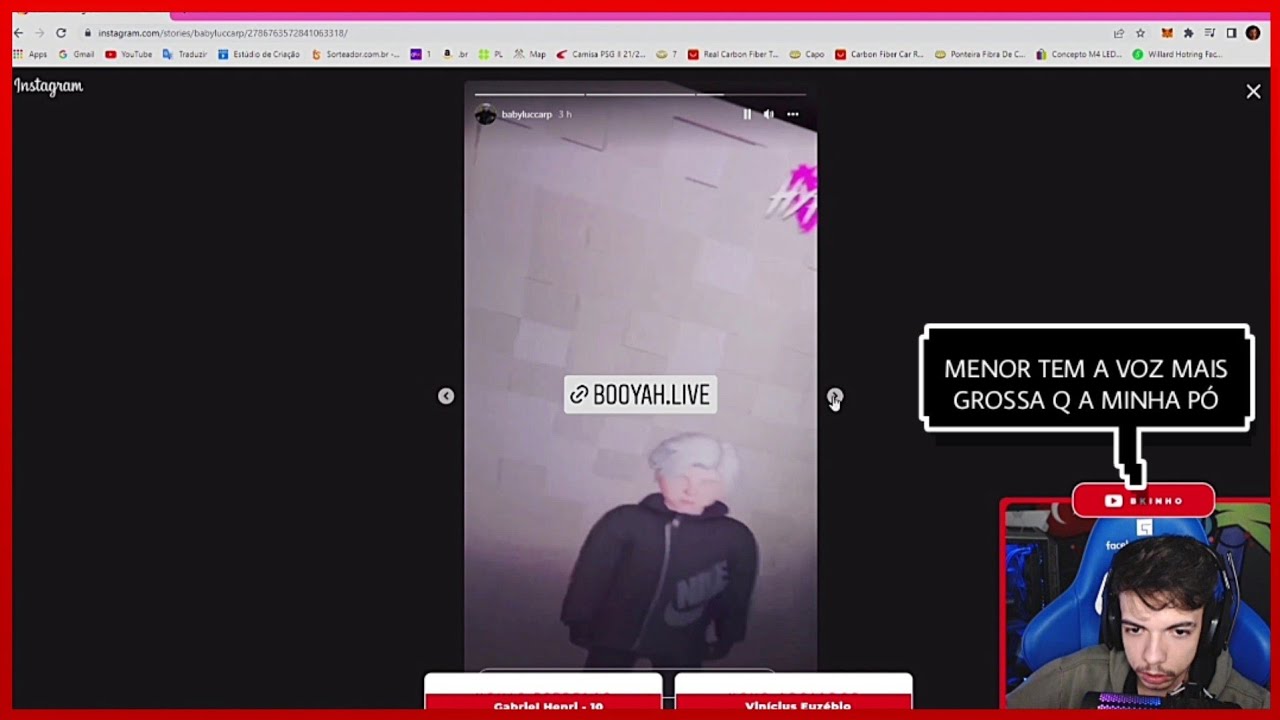Open the Gmail bookmark
This screenshot has height=720, width=1280.
coord(76,54)
